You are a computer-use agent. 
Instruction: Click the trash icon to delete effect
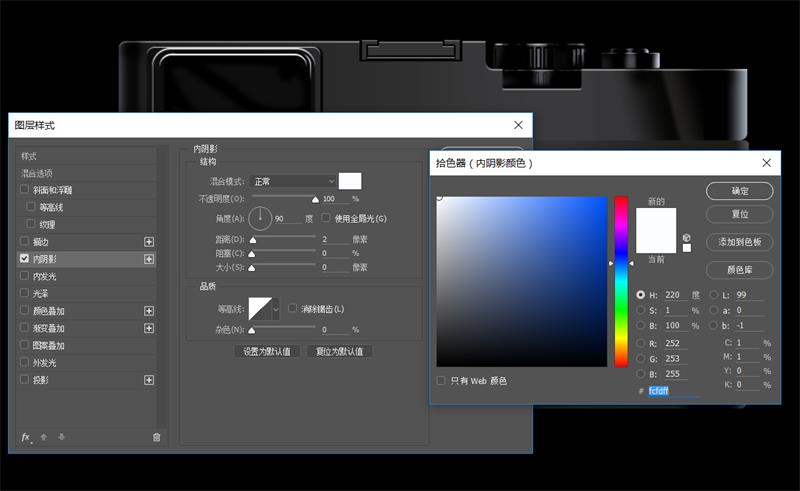[x=156, y=437]
